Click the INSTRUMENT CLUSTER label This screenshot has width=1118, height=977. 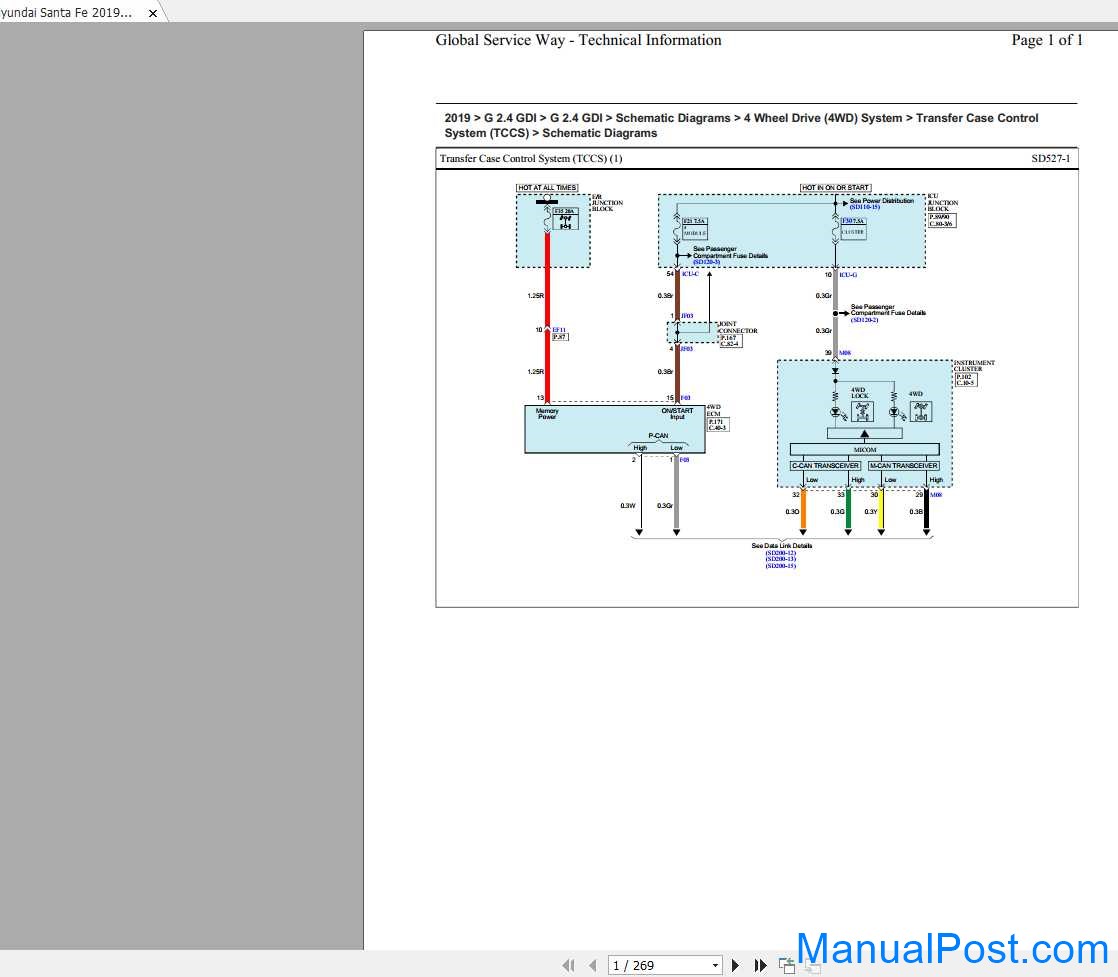(x=974, y=366)
